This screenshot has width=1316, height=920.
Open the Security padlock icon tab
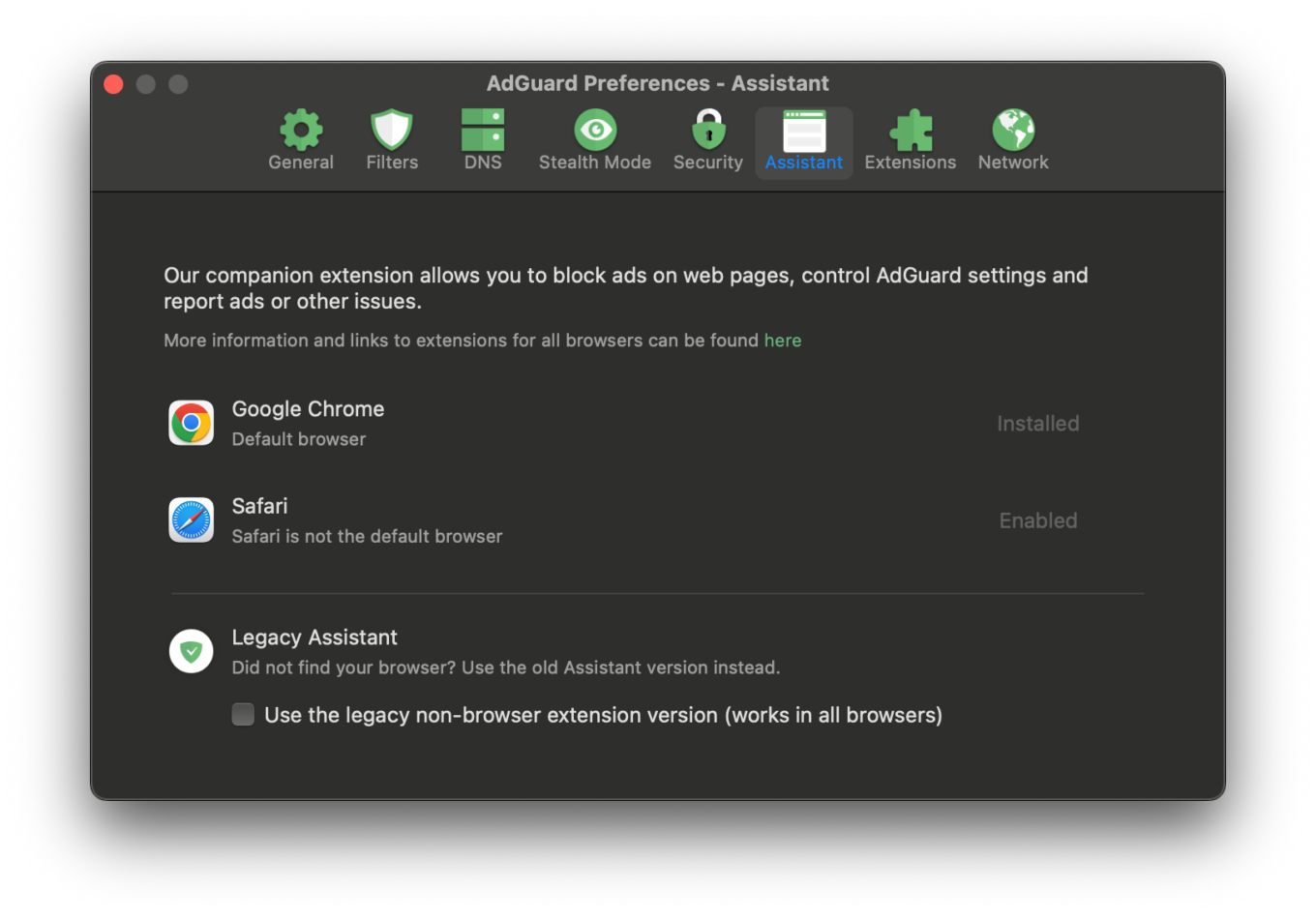coord(708,130)
